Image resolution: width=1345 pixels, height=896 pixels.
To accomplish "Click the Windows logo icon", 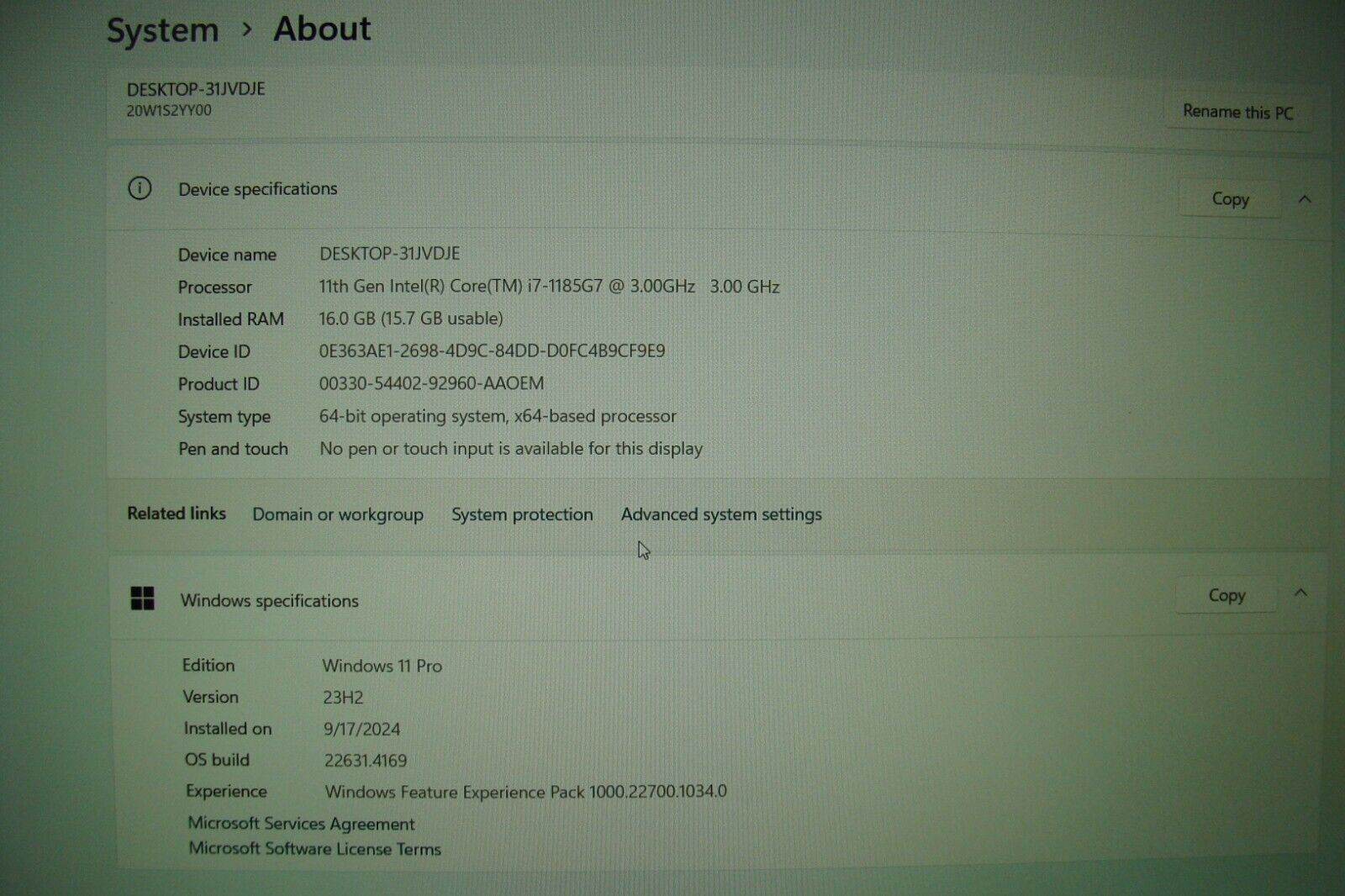I will click(143, 598).
